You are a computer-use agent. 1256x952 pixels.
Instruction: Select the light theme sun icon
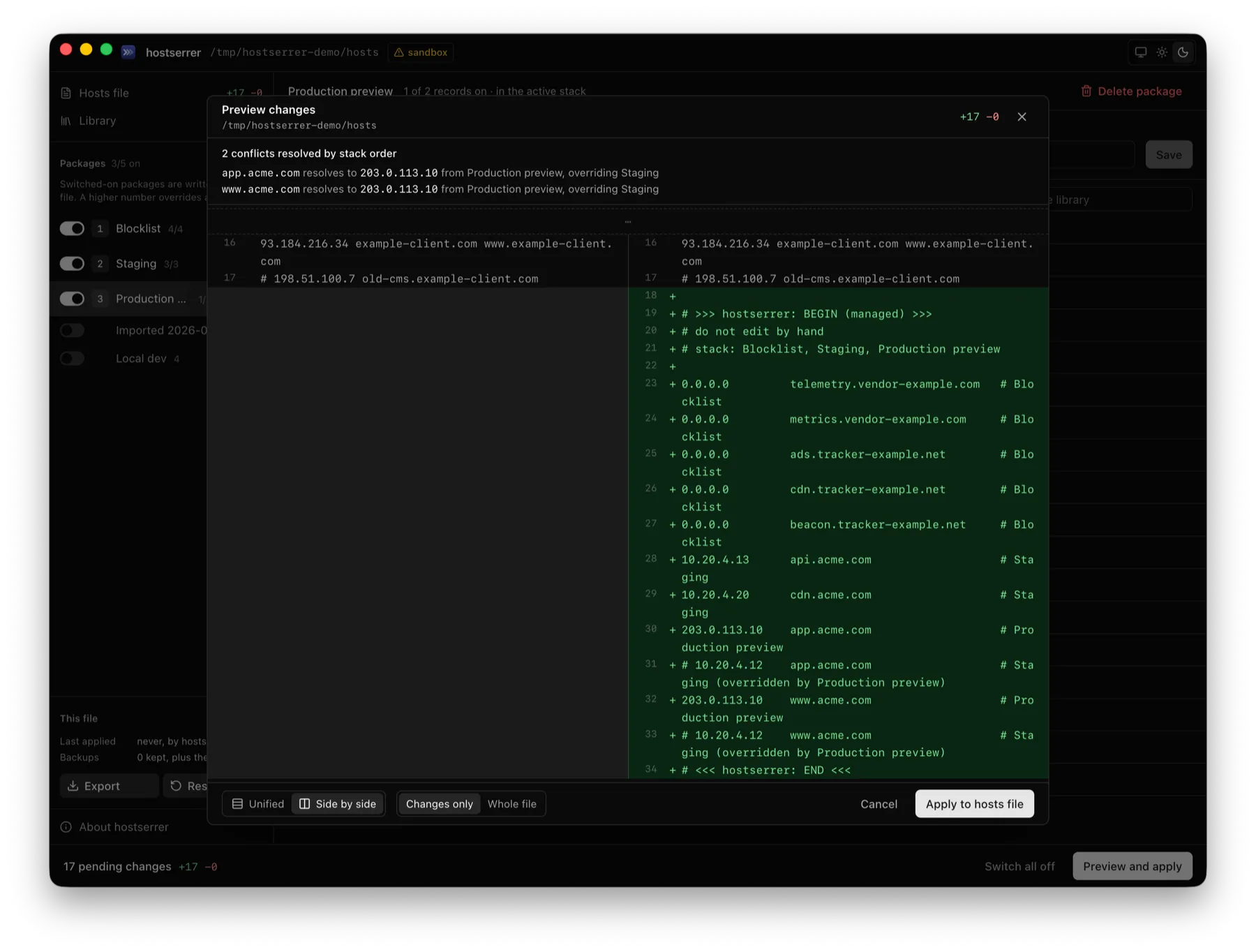(1162, 52)
